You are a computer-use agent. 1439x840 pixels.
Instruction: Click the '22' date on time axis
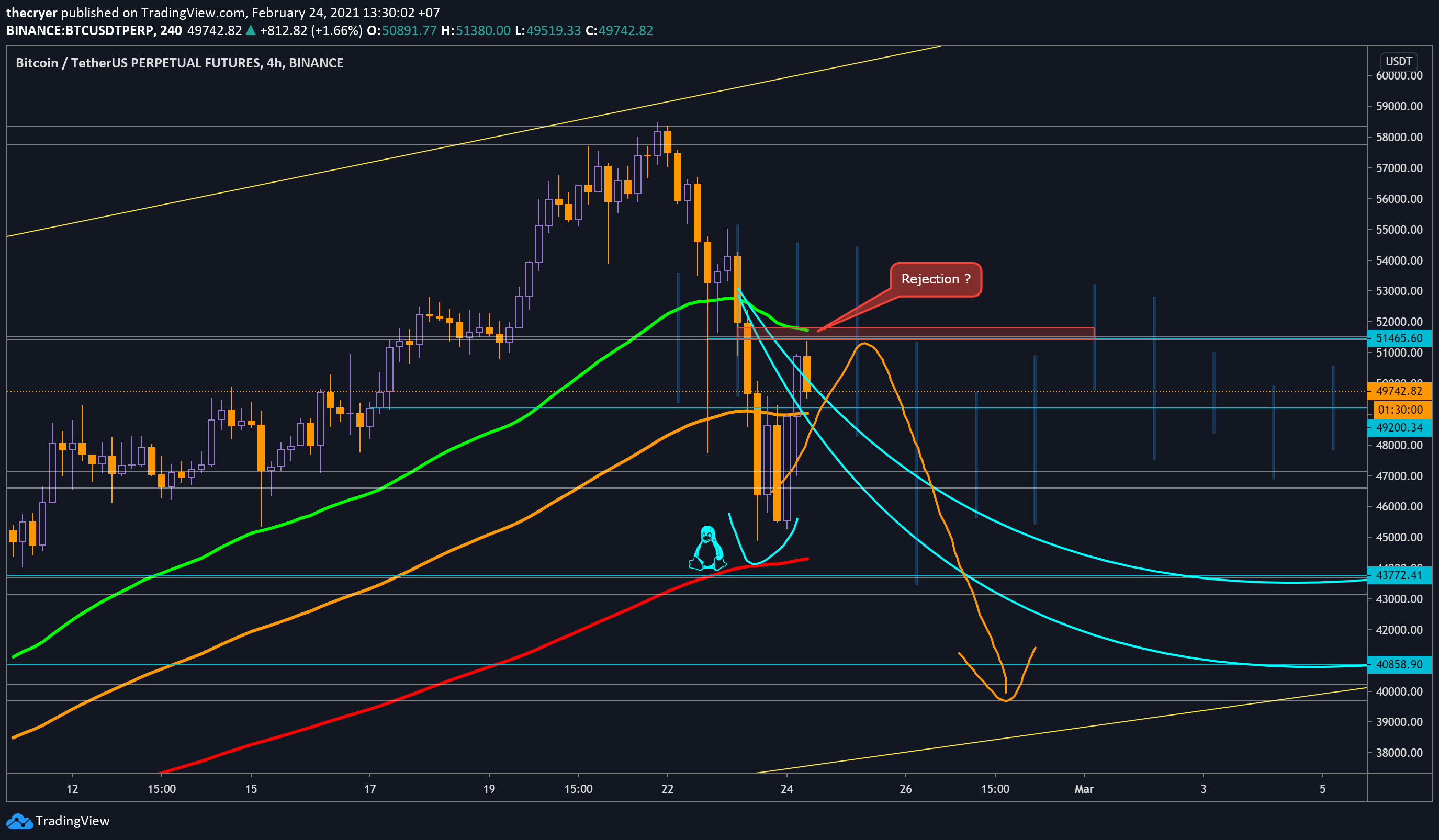668,789
